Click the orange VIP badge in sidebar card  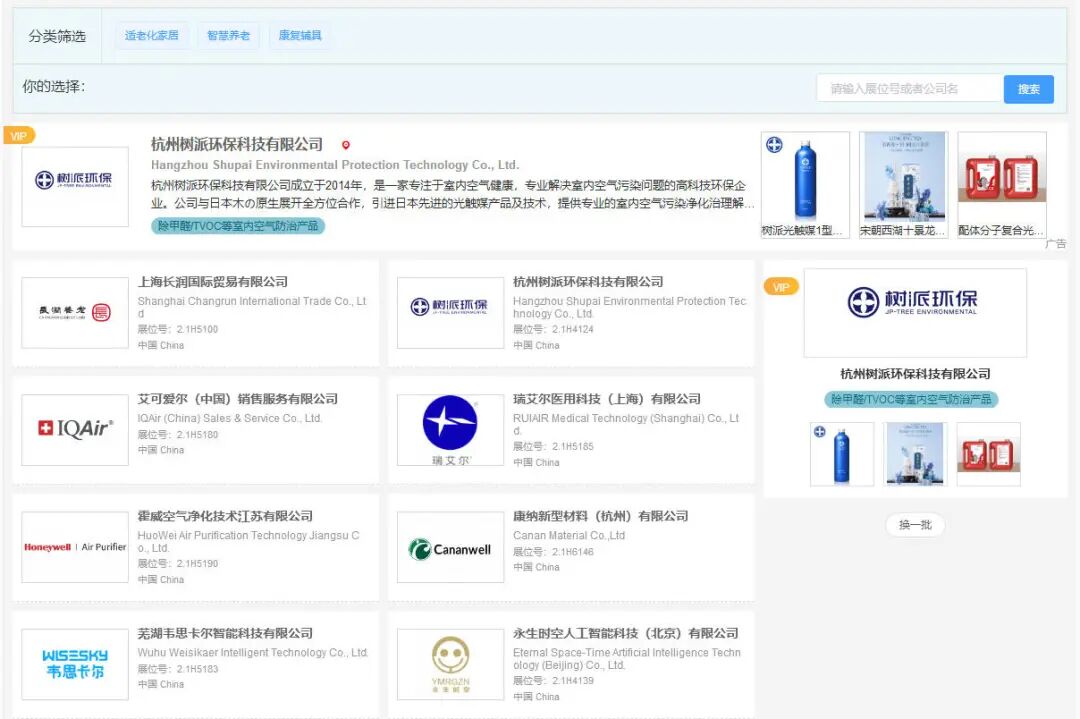point(781,286)
